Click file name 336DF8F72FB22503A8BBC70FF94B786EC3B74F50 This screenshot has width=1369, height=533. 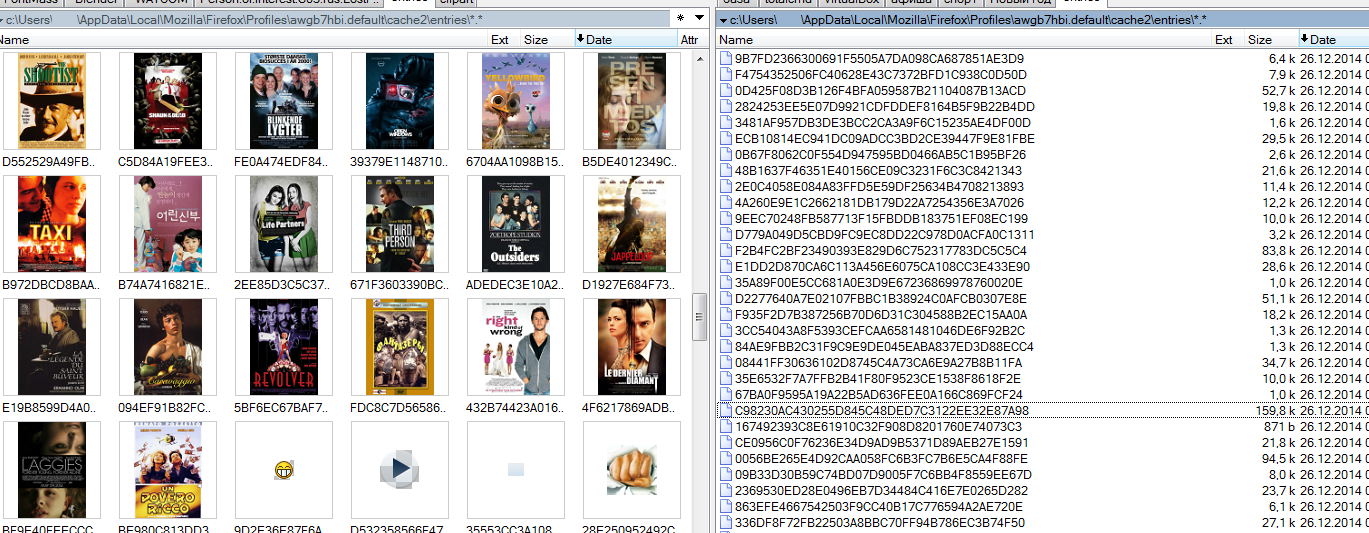[x=880, y=523]
